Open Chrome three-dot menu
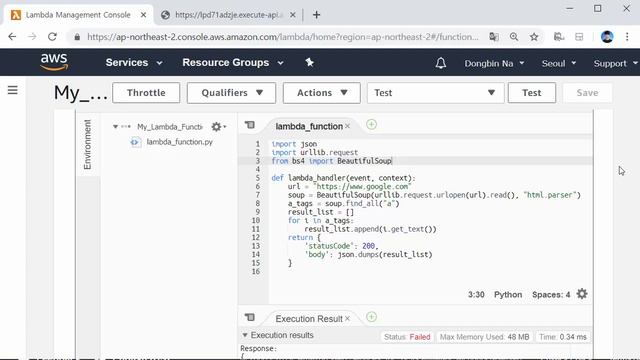 pos(627,37)
